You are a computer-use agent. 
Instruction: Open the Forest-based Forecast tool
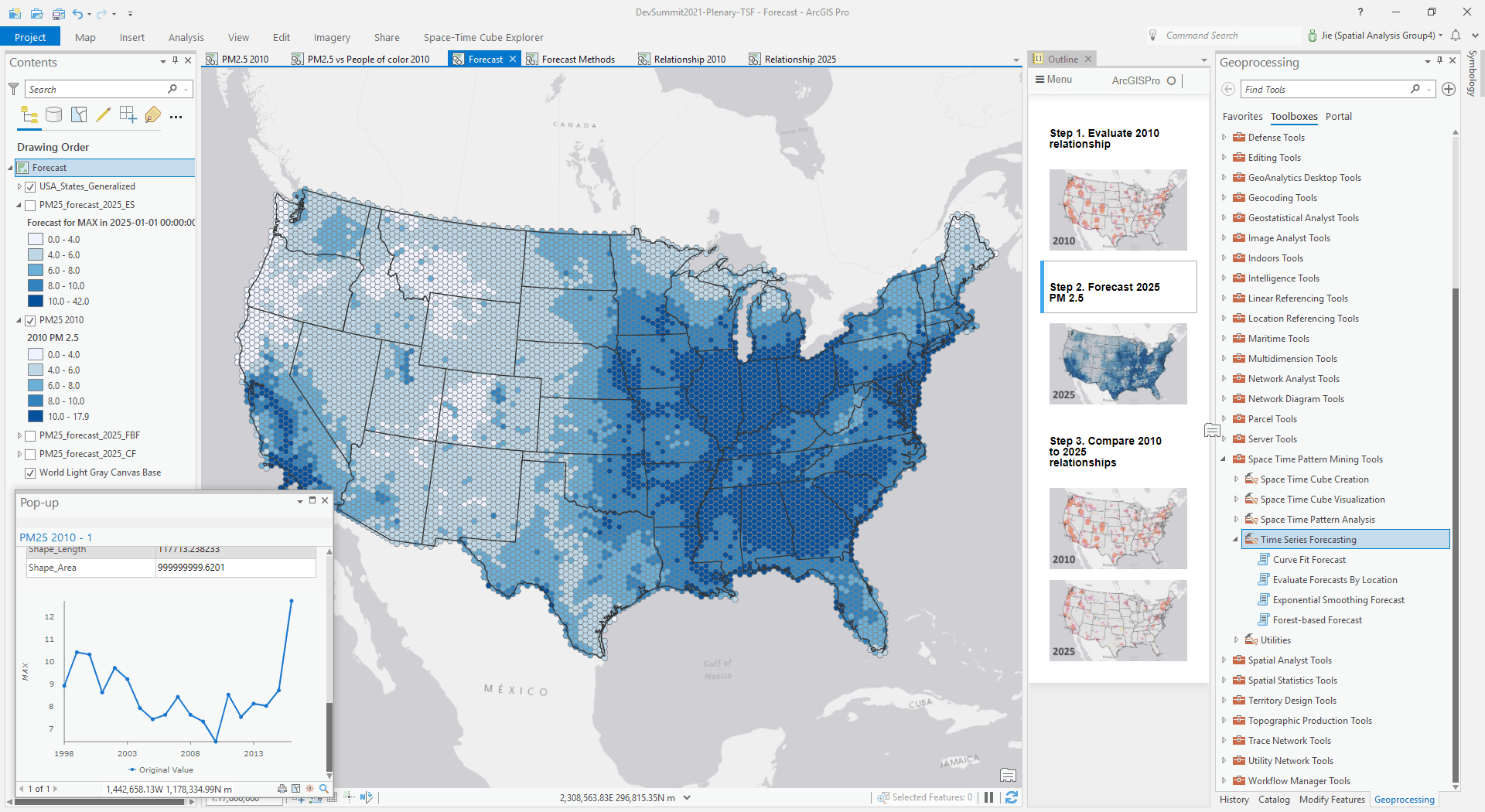click(1317, 620)
